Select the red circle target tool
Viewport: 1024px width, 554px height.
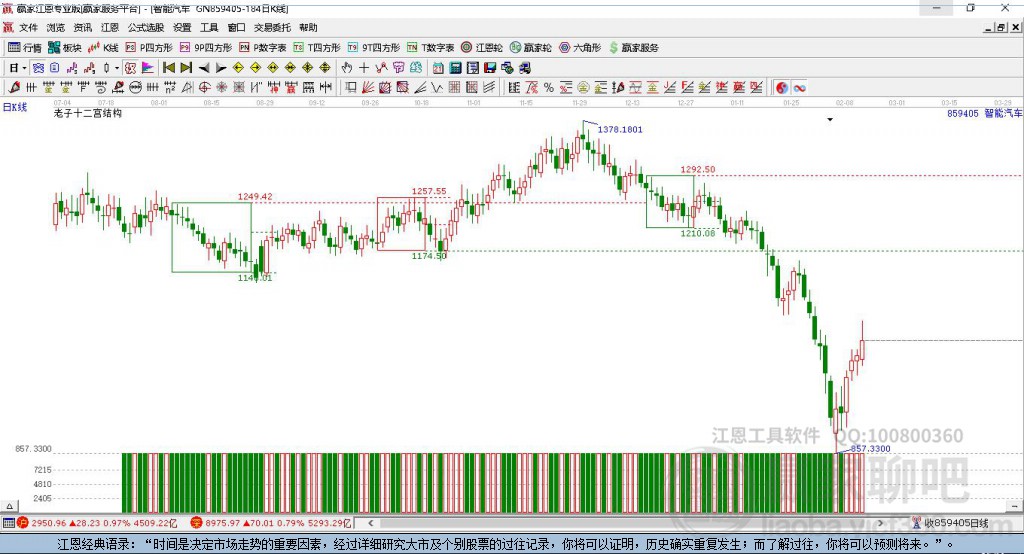204,88
